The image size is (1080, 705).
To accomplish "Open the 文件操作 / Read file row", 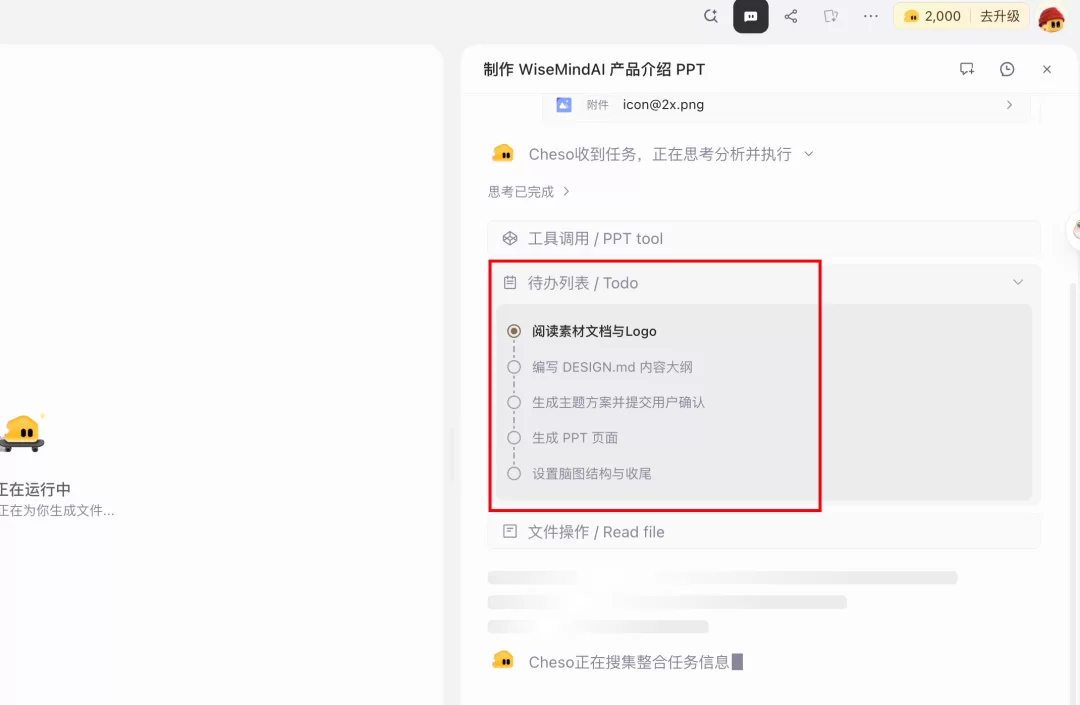I will pyautogui.click(x=764, y=532).
